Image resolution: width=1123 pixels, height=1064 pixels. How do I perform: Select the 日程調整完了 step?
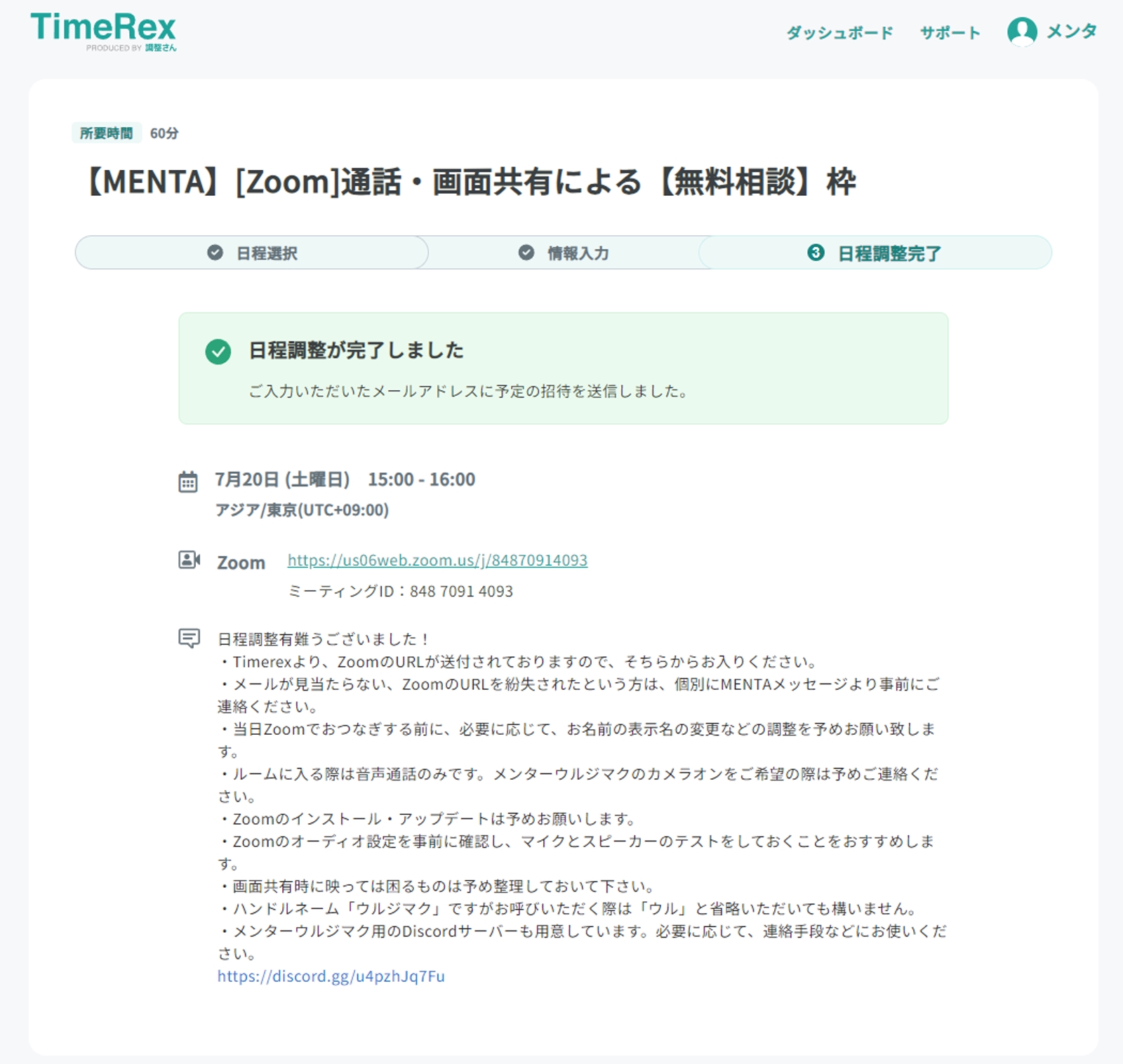click(875, 253)
